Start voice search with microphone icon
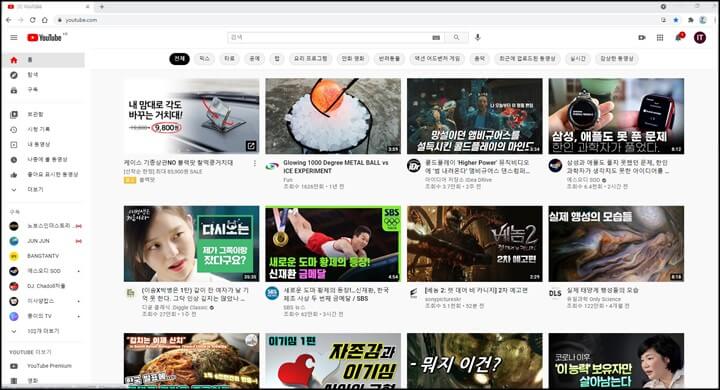The width and height of the screenshot is (720, 390). [478, 38]
